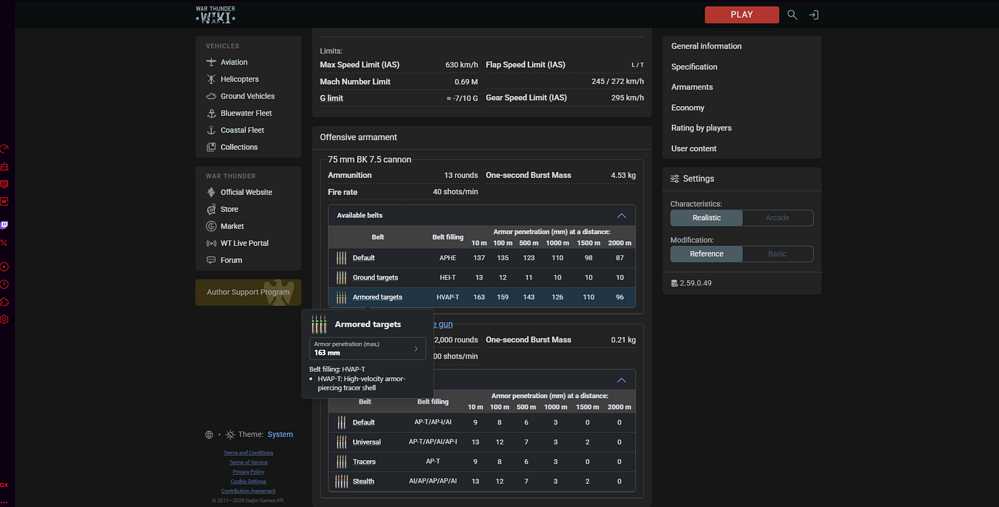Click the Armored targets tooltip title
Screen dimensions: 999x507
(x=368, y=324)
